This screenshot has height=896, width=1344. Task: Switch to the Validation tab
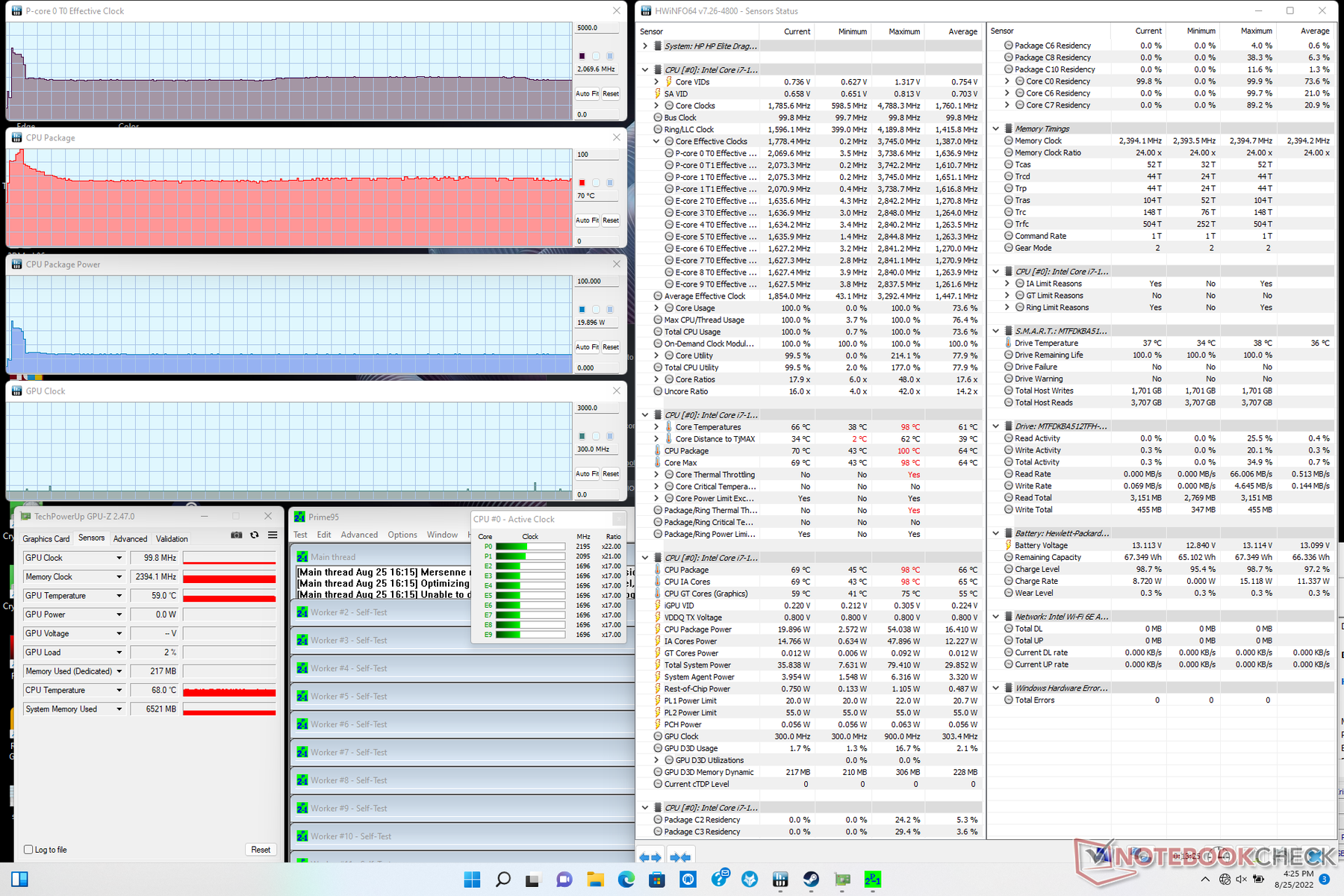tap(172, 538)
